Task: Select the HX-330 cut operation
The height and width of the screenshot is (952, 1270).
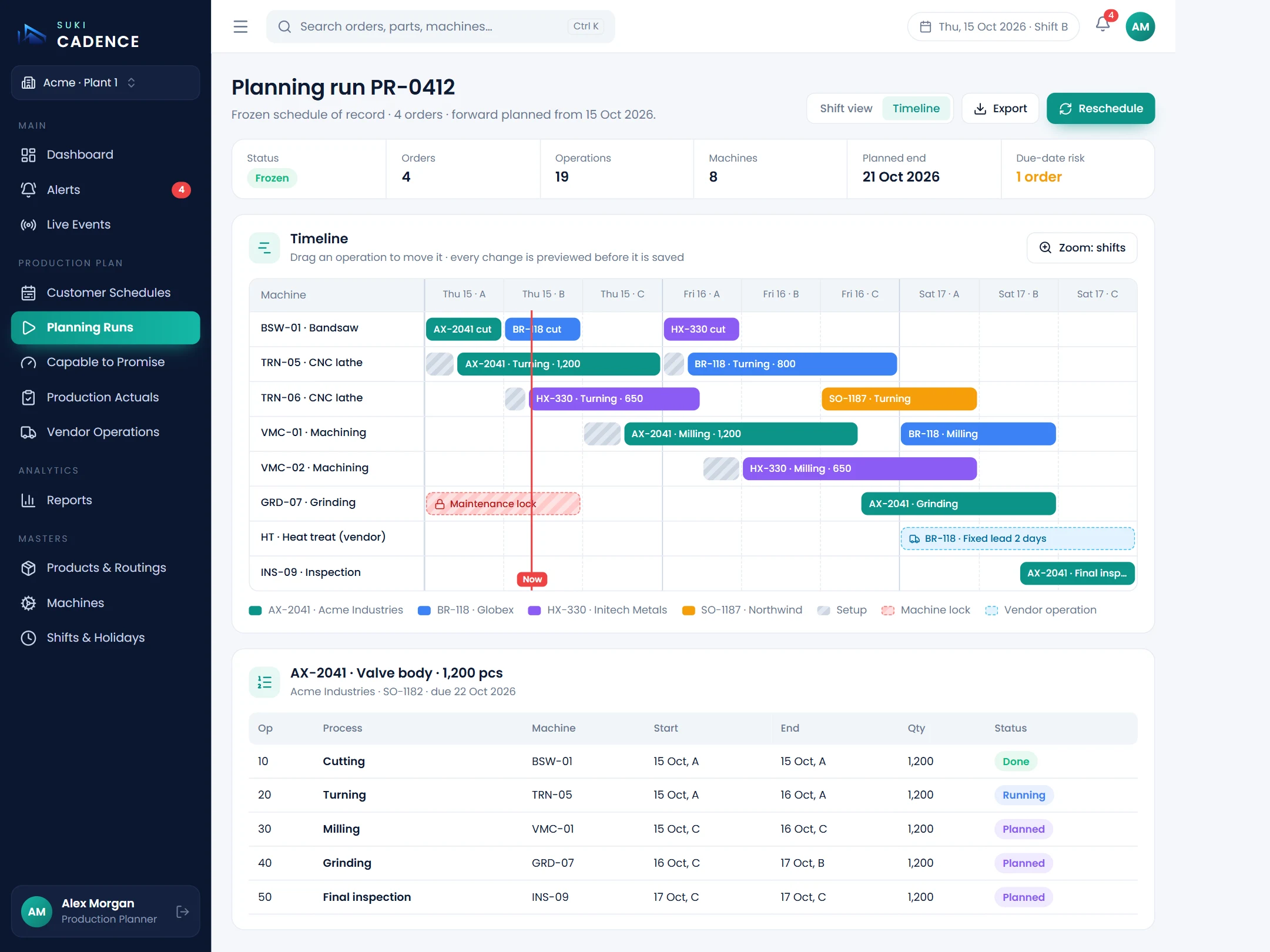Action: click(701, 329)
